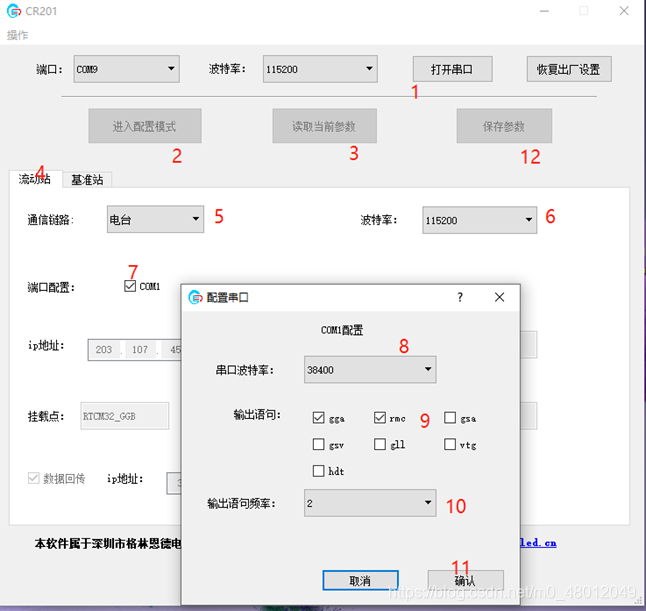This screenshot has width=646, height=611.
Task: Click the 挂载点 RTCM32_GGB field
Action: click(x=124, y=416)
